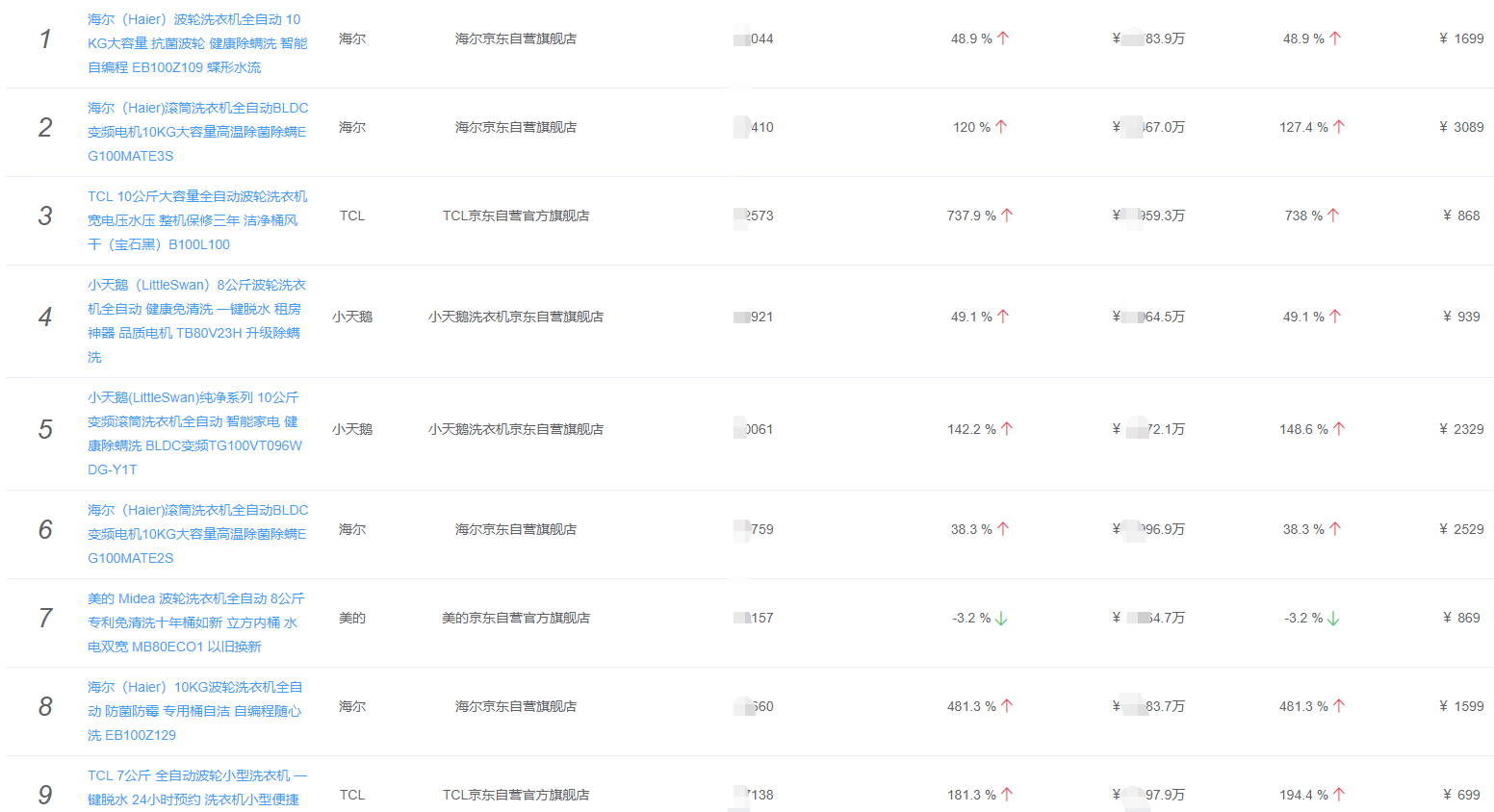The width and height of the screenshot is (1494, 812).
Task: Click the rank number 1
Action: (45, 38)
